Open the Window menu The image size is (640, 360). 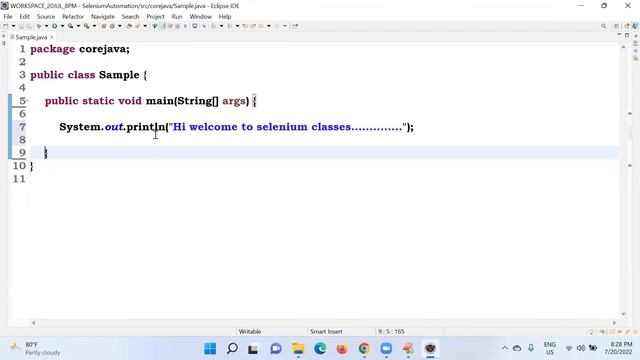(x=200, y=16)
